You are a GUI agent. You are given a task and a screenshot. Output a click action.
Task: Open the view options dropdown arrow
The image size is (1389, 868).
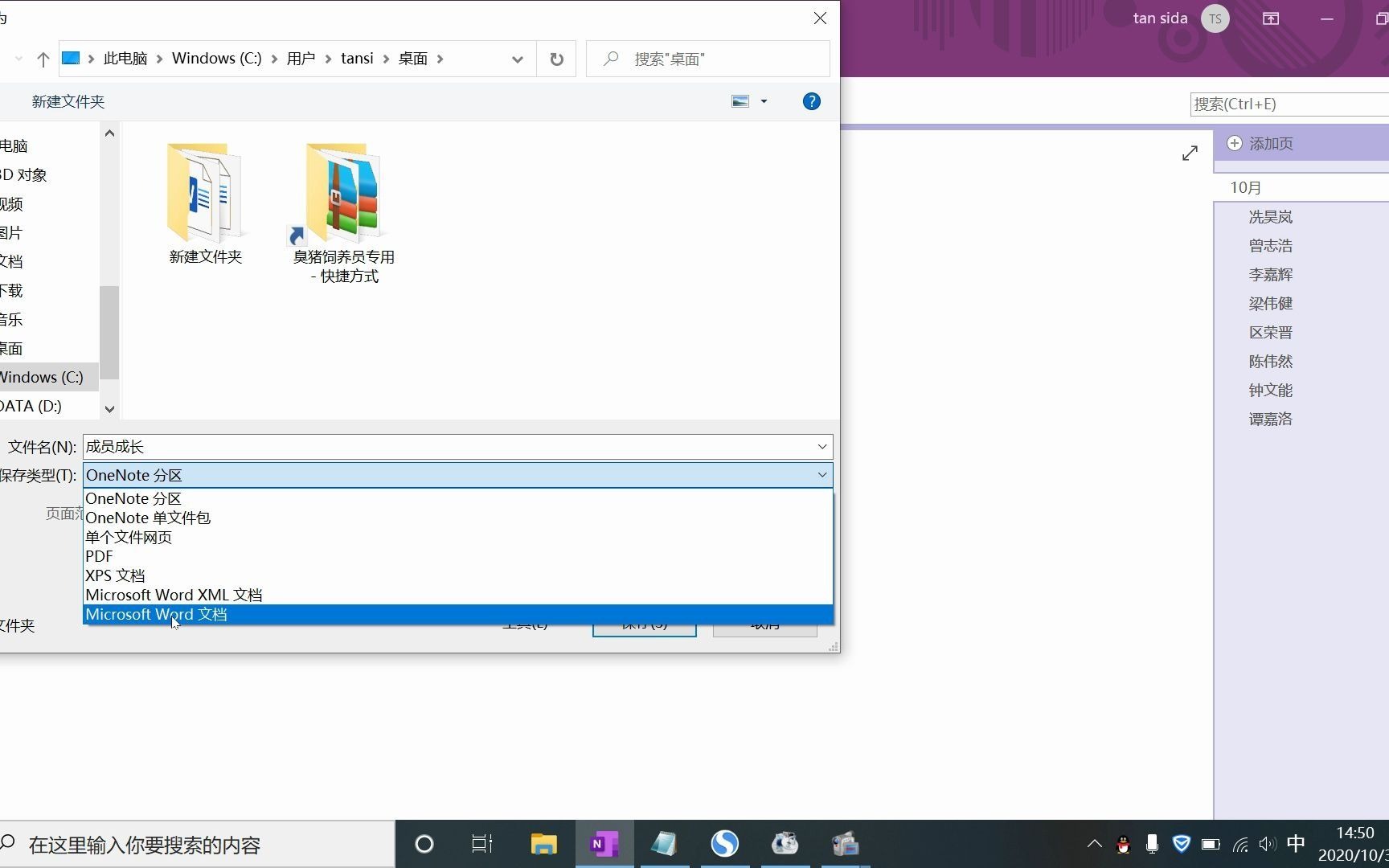coord(764,101)
